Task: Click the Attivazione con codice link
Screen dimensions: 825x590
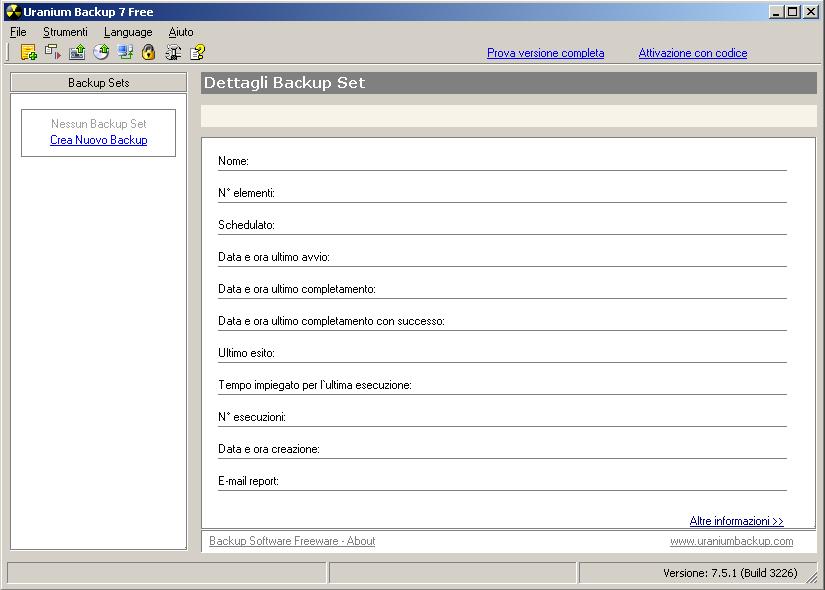Action: [x=692, y=53]
